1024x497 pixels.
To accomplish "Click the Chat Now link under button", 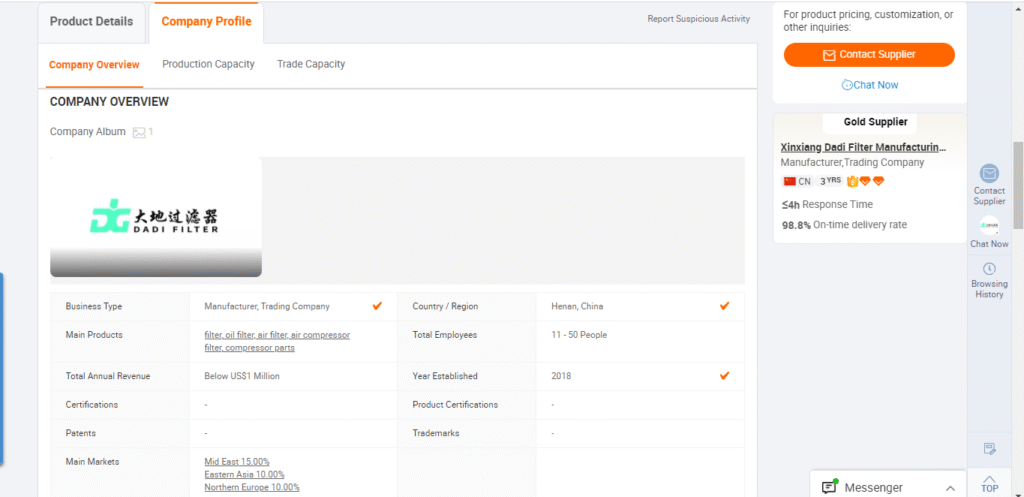I will tap(869, 85).
